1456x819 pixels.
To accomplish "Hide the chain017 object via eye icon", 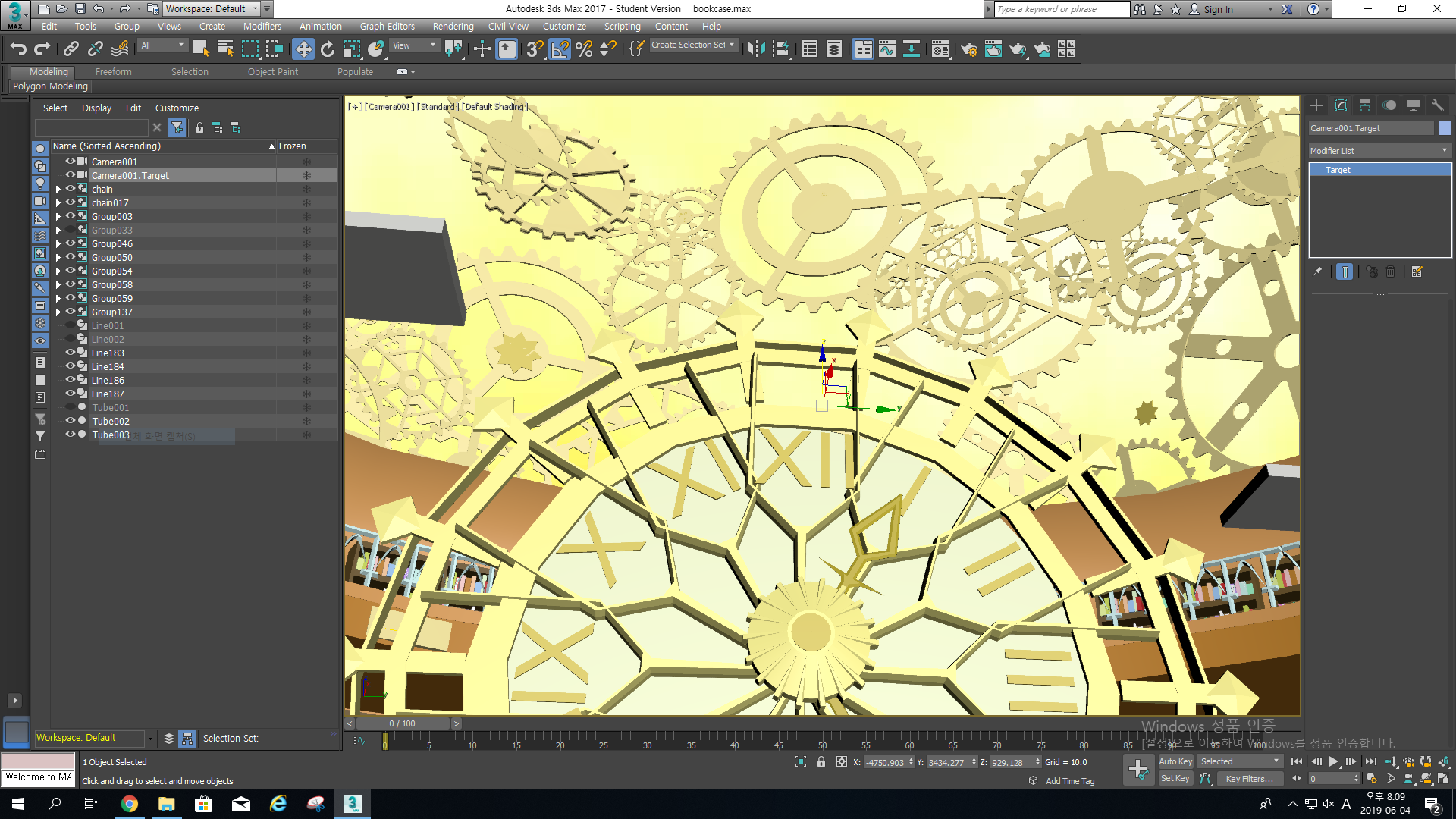I will 70,202.
